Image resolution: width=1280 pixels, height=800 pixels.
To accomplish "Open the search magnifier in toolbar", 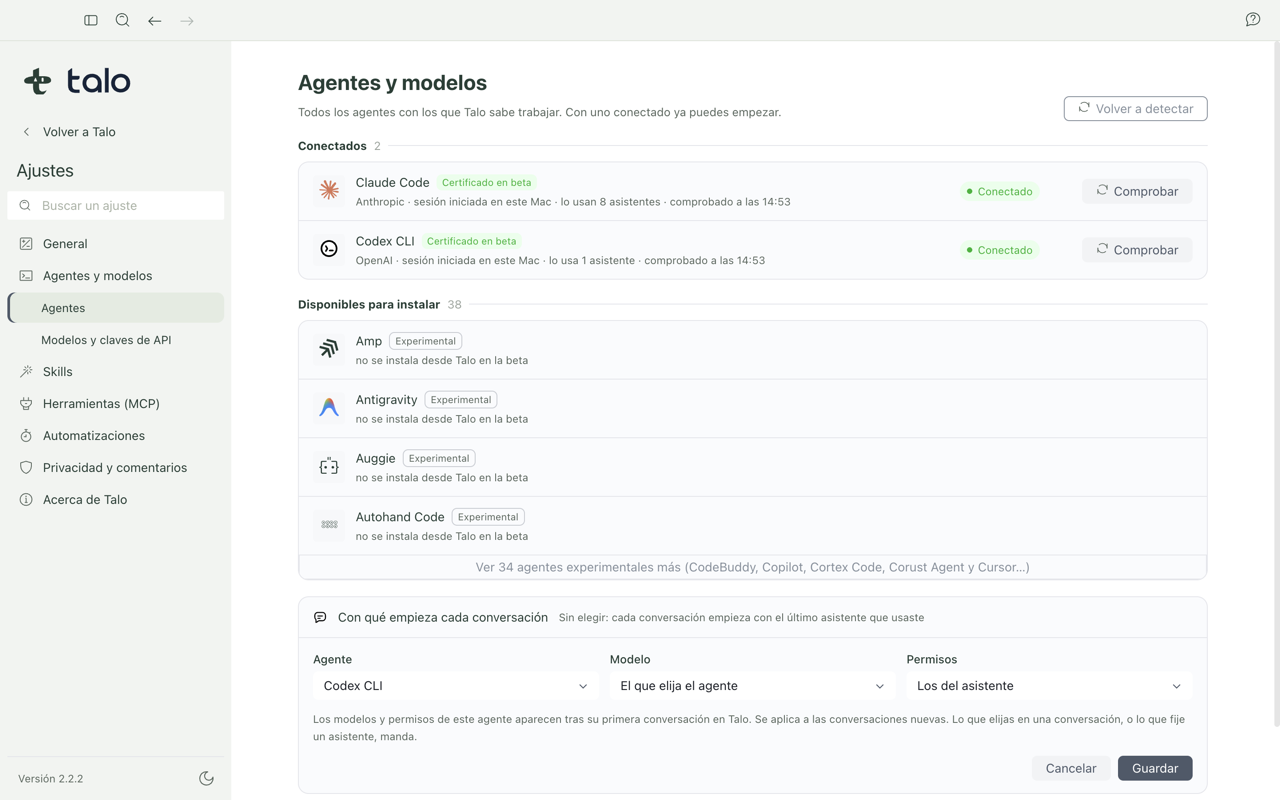I will point(123,20).
